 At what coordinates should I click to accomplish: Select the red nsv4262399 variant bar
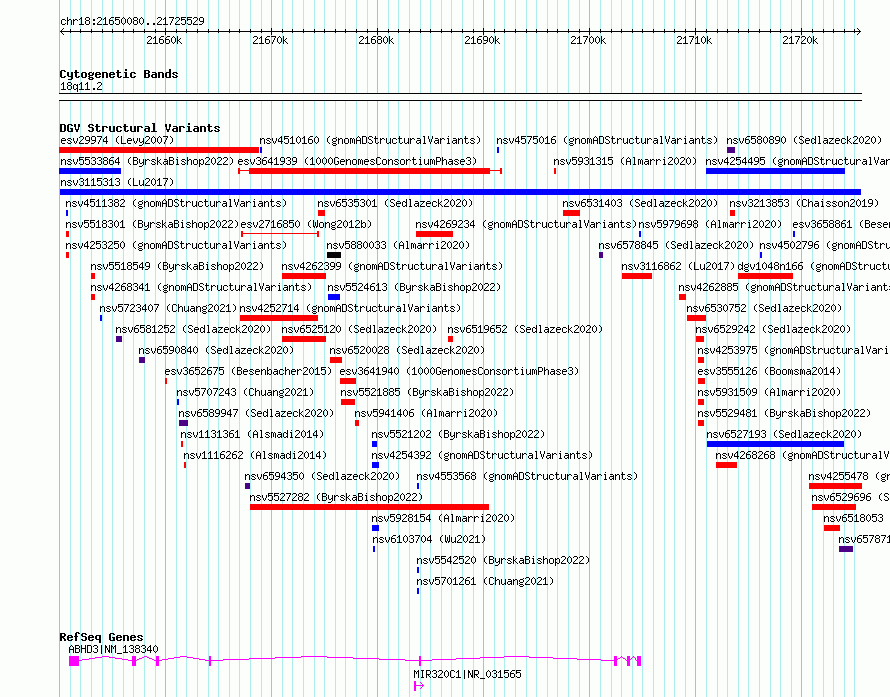[x=304, y=276]
